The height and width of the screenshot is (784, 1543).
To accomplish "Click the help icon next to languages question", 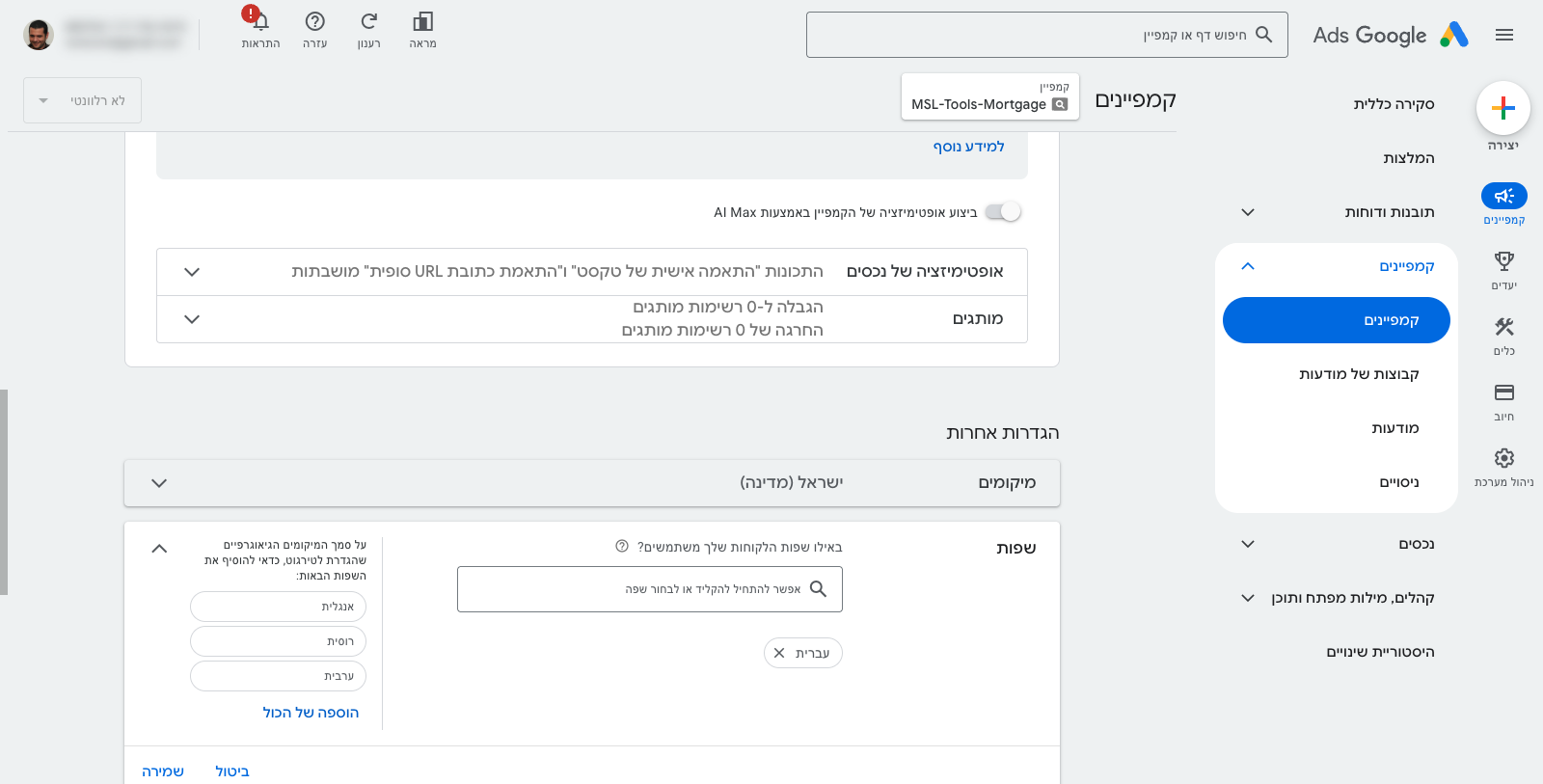I will (x=622, y=546).
